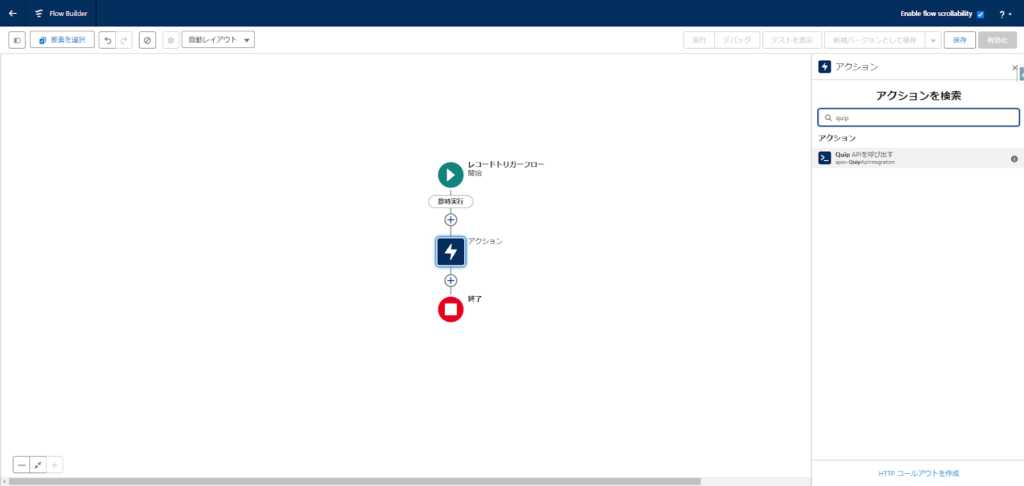The width and height of the screenshot is (1024, 486).
Task: Click the undo arrow in the toolbar
Action: pos(107,40)
